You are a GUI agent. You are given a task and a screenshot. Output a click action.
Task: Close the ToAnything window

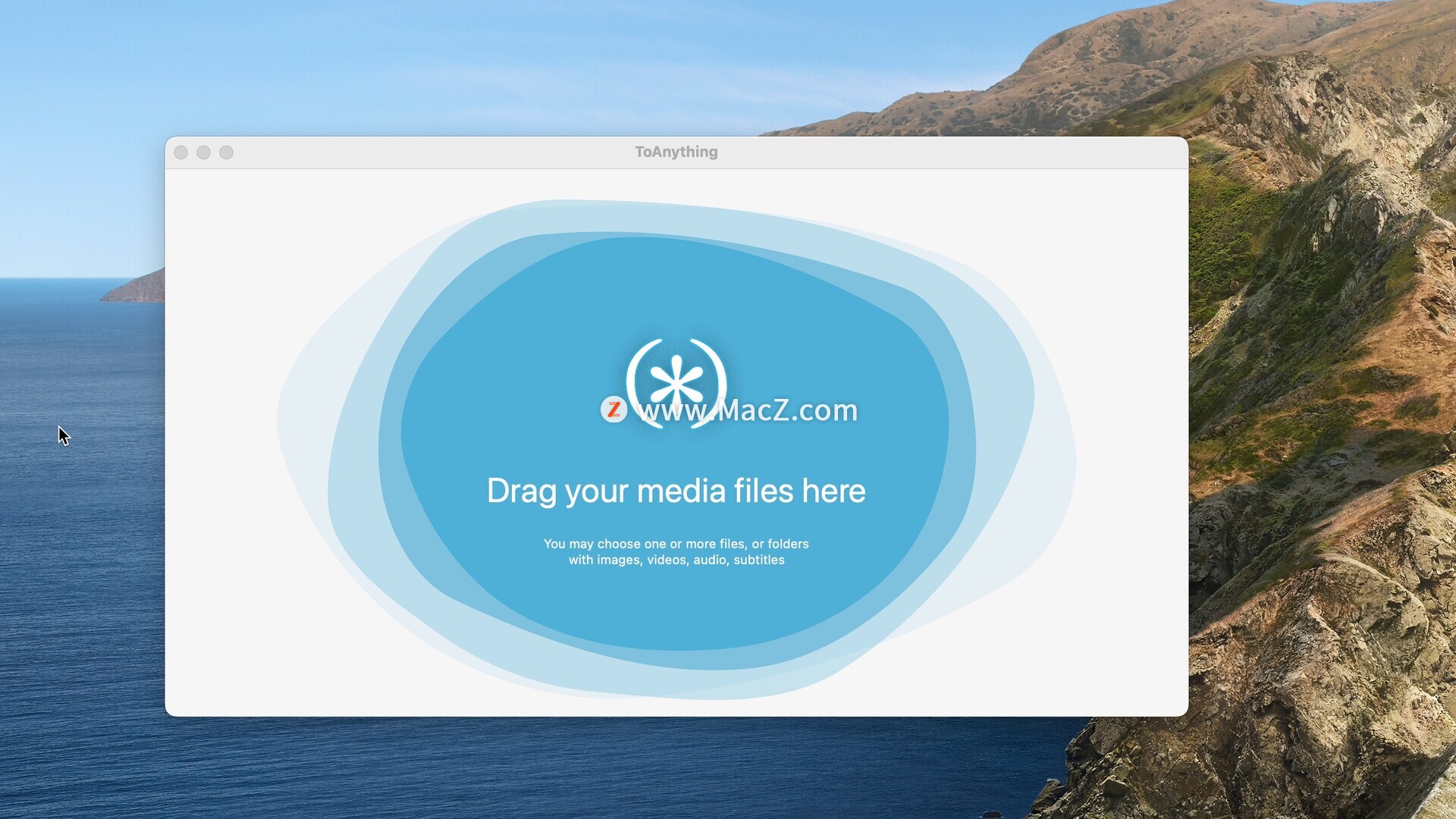[181, 152]
